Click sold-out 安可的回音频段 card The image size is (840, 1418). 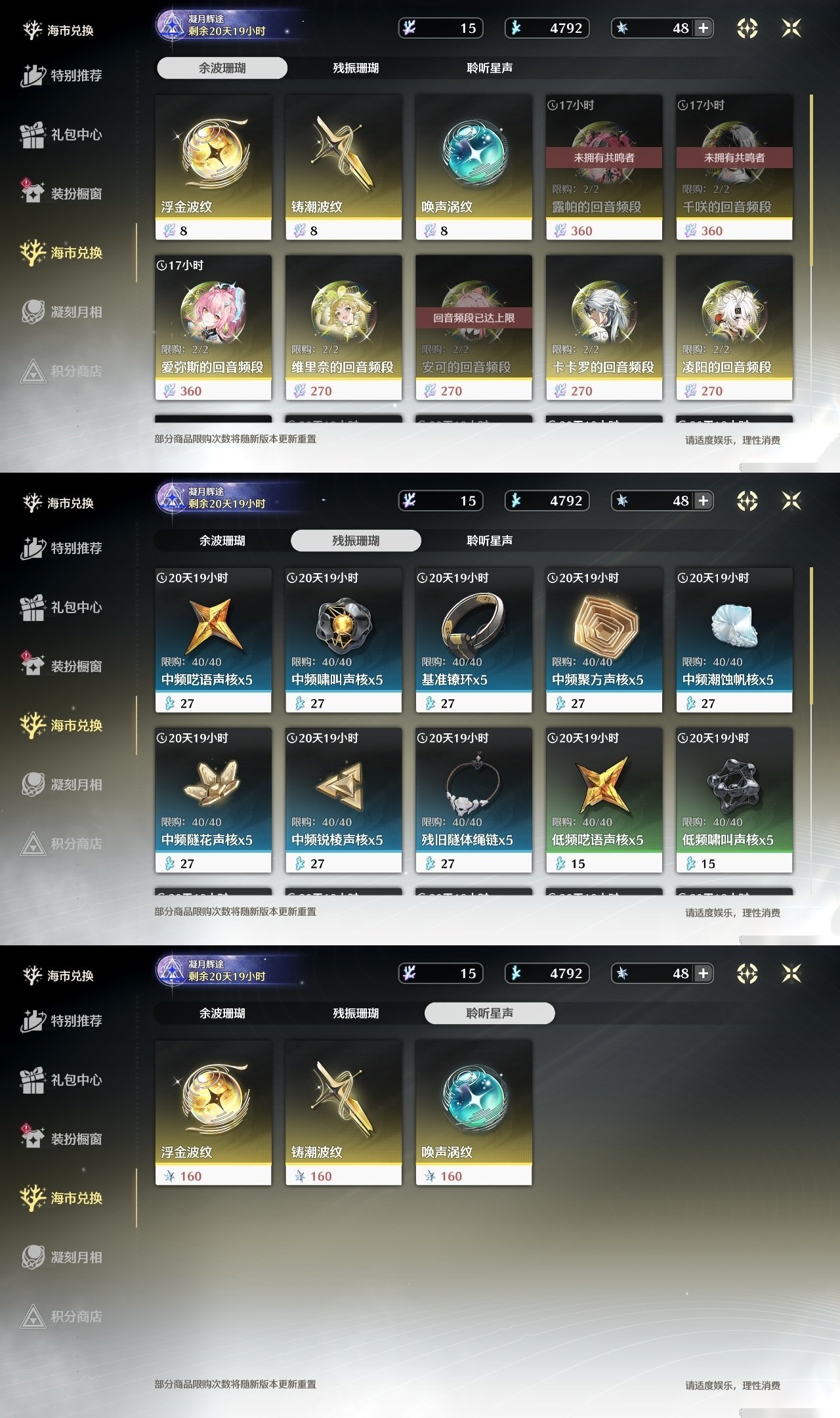coord(474,328)
